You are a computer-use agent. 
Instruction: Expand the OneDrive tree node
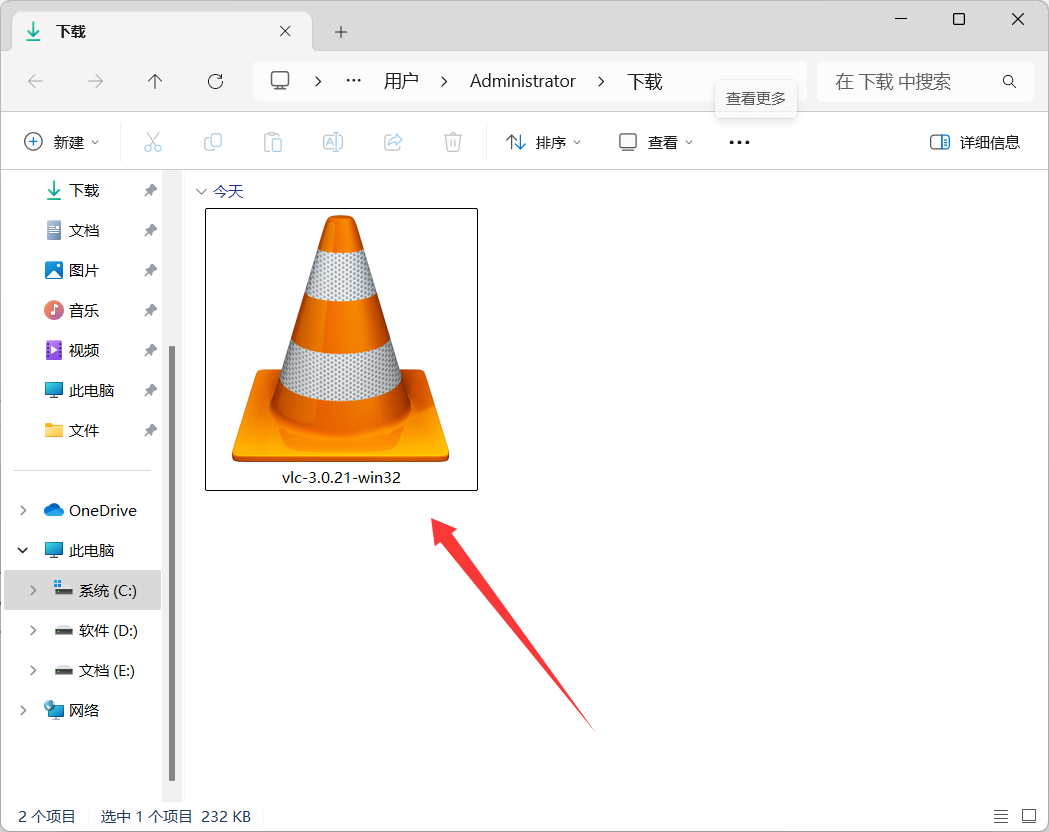[23, 510]
